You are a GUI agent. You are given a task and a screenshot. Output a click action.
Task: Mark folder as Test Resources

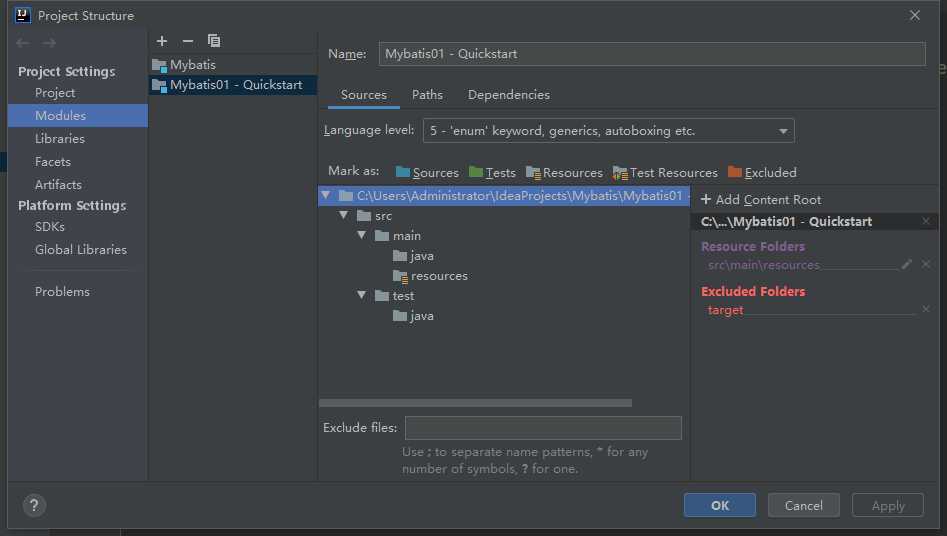pos(665,173)
